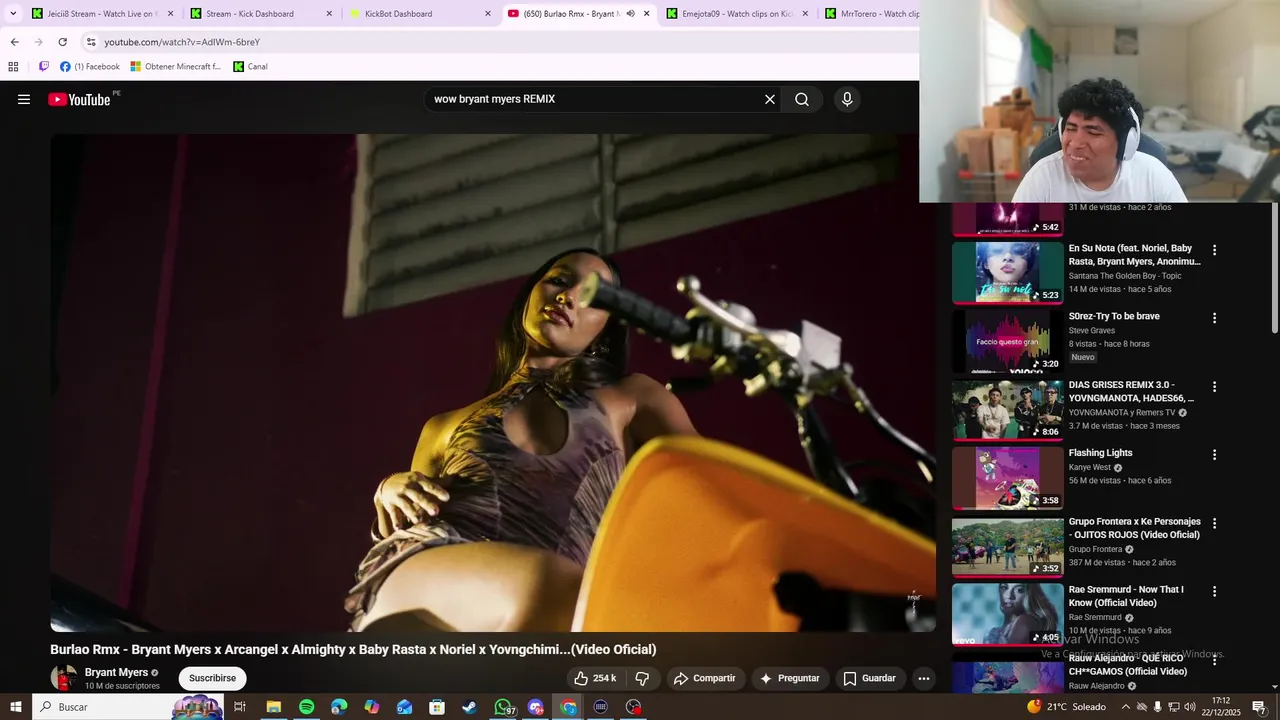Screen dimensions: 1280x720
Task: Open options for Flashing Lights video
Action: coord(1215,454)
